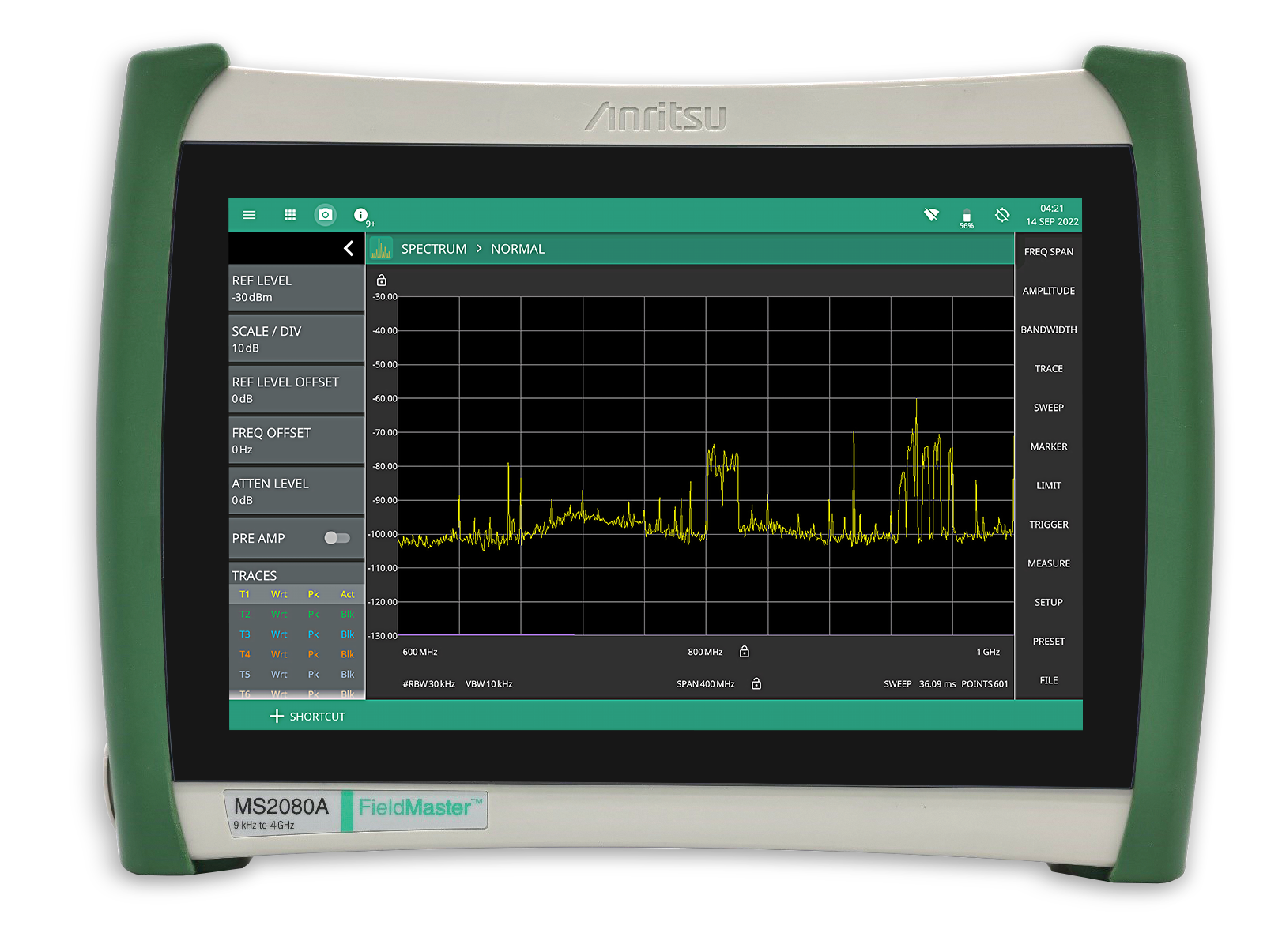
Task: Tap the battery status icon
Action: coord(966,216)
